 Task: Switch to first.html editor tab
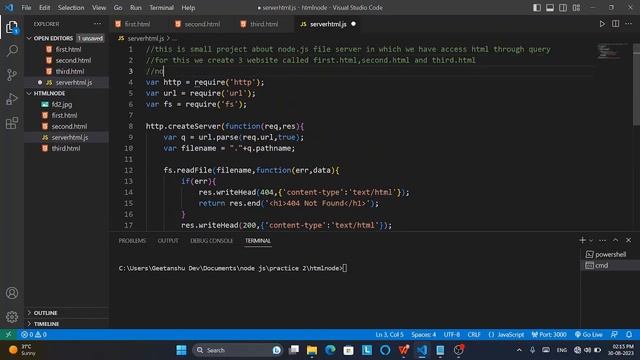(138, 24)
